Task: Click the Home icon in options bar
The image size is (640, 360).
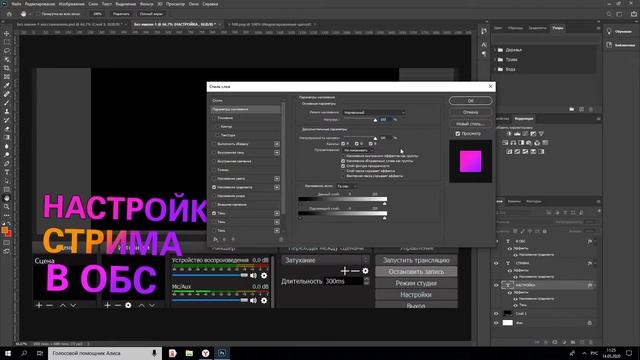Action: pos(9,14)
